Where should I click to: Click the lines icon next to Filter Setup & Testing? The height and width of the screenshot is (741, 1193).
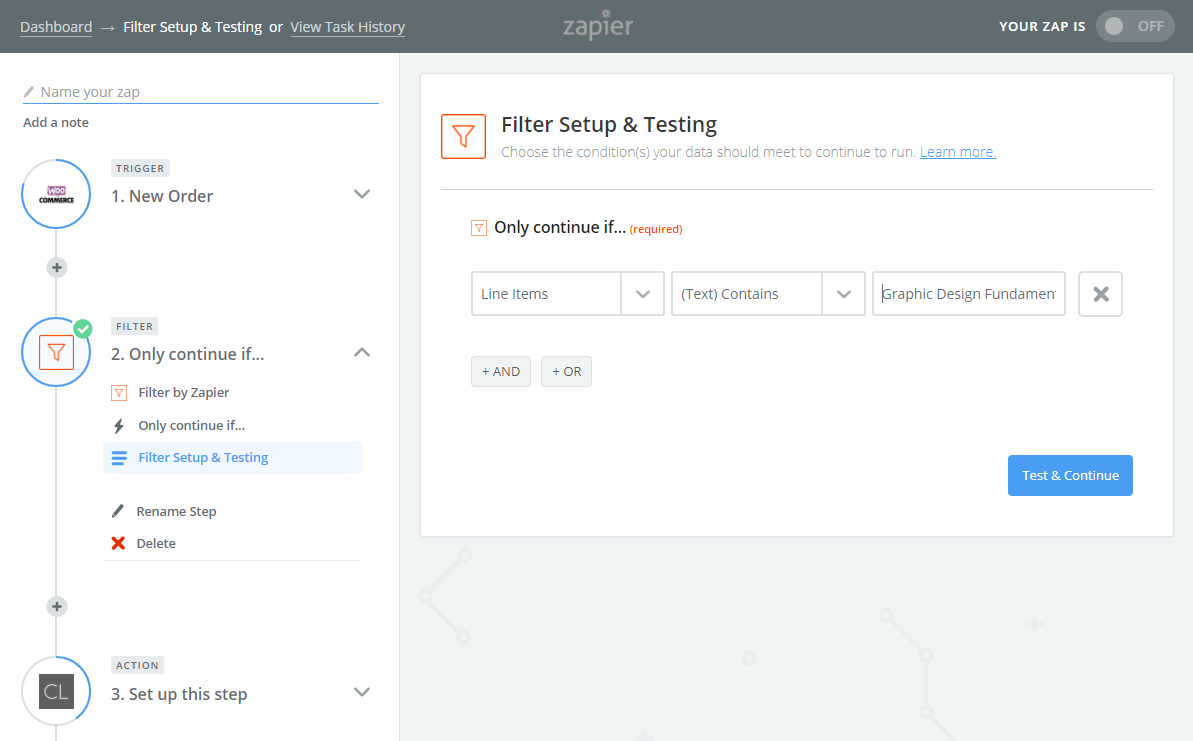tap(119, 458)
